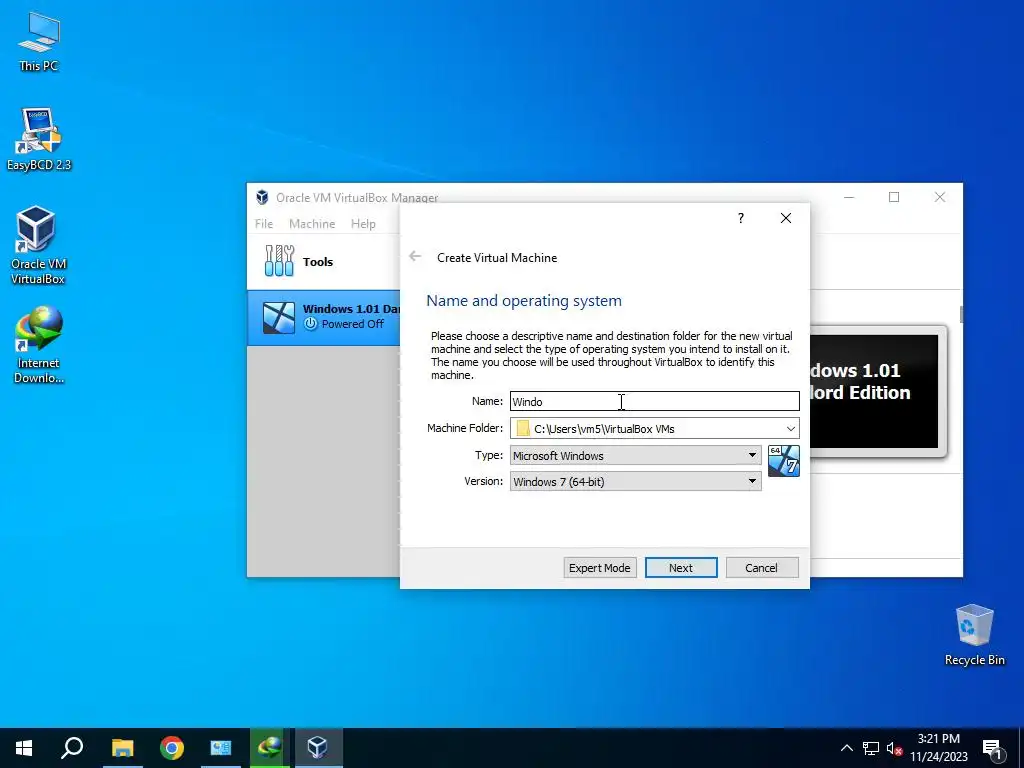Viewport: 1024px width, 768px height.
Task: Click the Next button
Action: [680, 568]
